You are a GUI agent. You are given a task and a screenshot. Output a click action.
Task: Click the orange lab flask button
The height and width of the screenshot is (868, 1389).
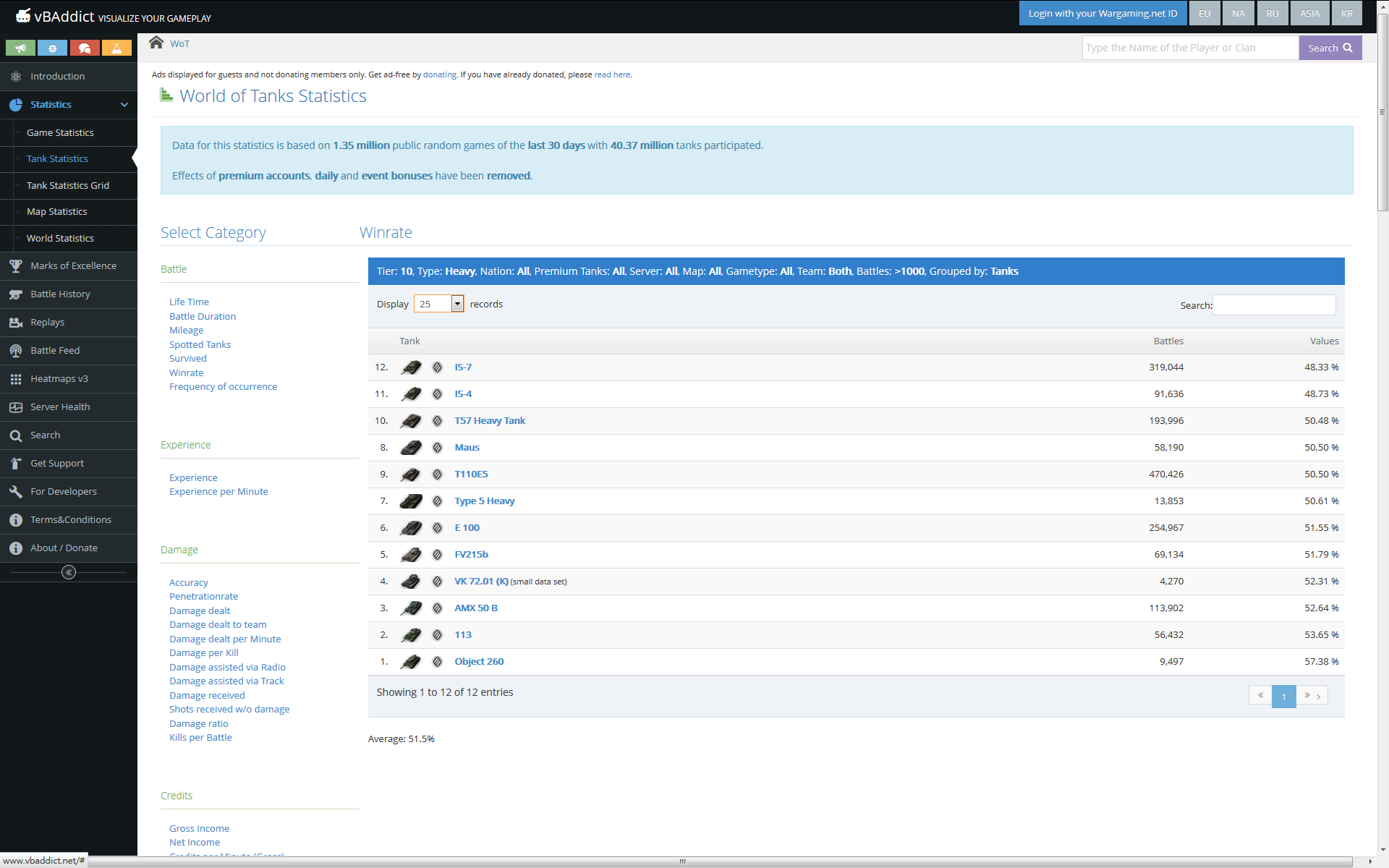[116, 48]
